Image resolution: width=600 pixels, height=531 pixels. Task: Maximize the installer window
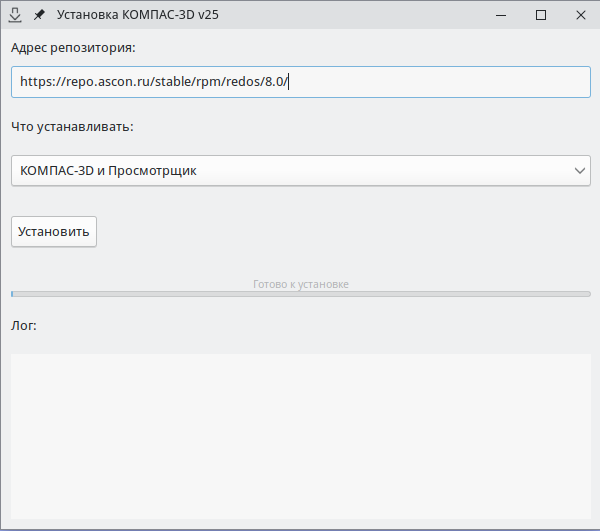(541, 15)
